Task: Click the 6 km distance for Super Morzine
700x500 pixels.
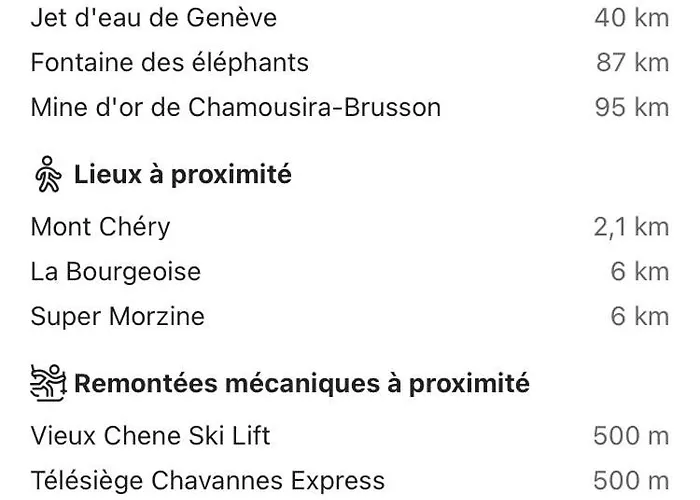Action: (x=640, y=317)
